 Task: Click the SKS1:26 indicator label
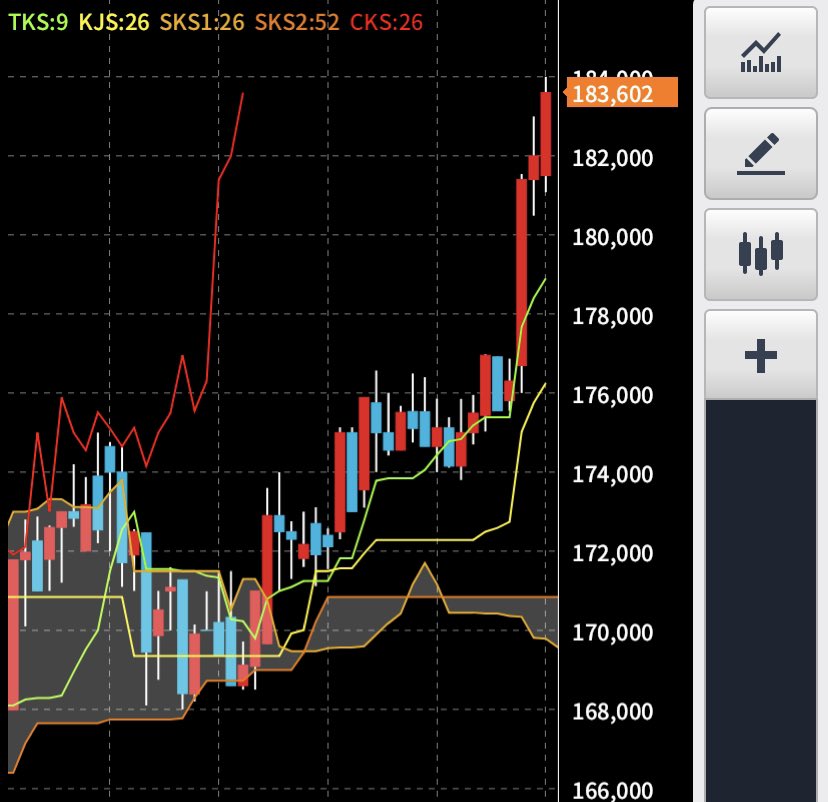(202, 22)
